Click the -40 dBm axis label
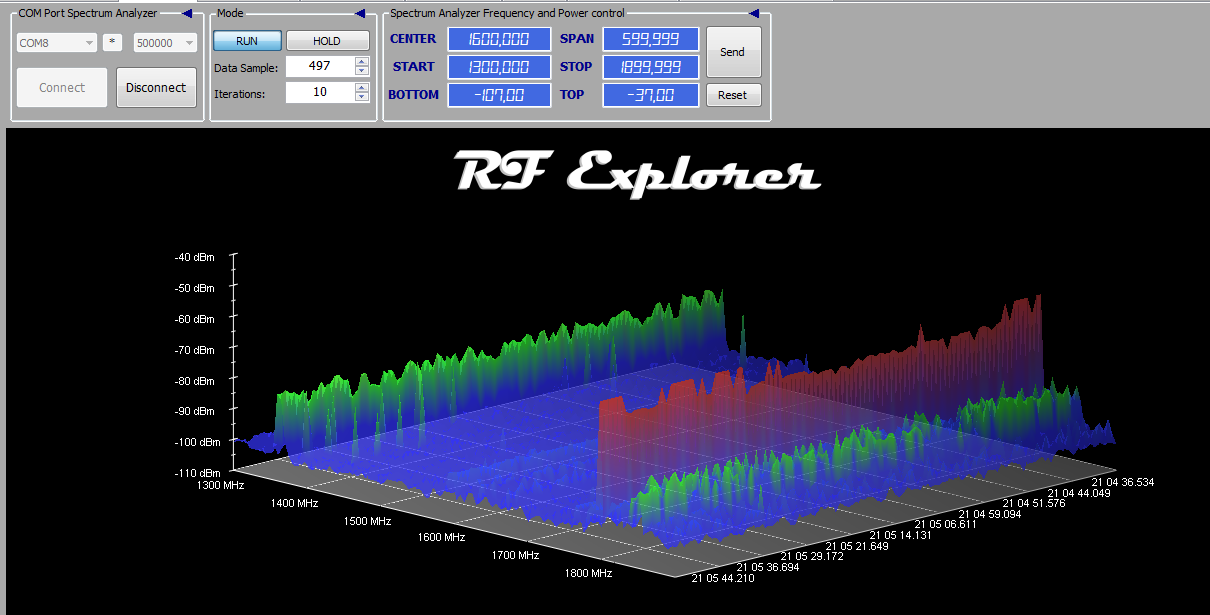1210x615 pixels. coord(194,257)
